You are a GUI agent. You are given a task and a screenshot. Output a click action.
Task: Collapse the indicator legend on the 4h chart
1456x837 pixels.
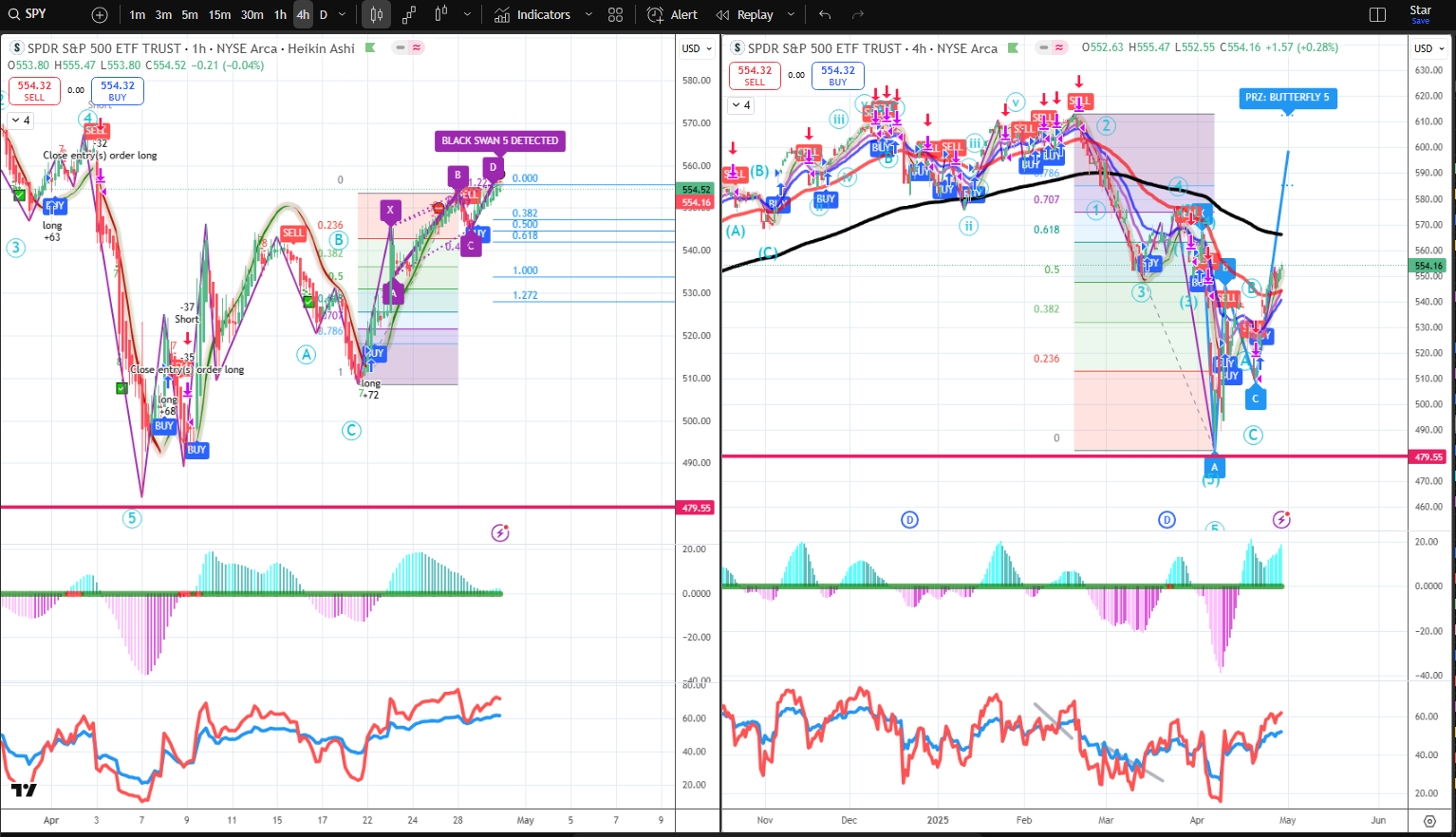pyautogui.click(x=741, y=105)
